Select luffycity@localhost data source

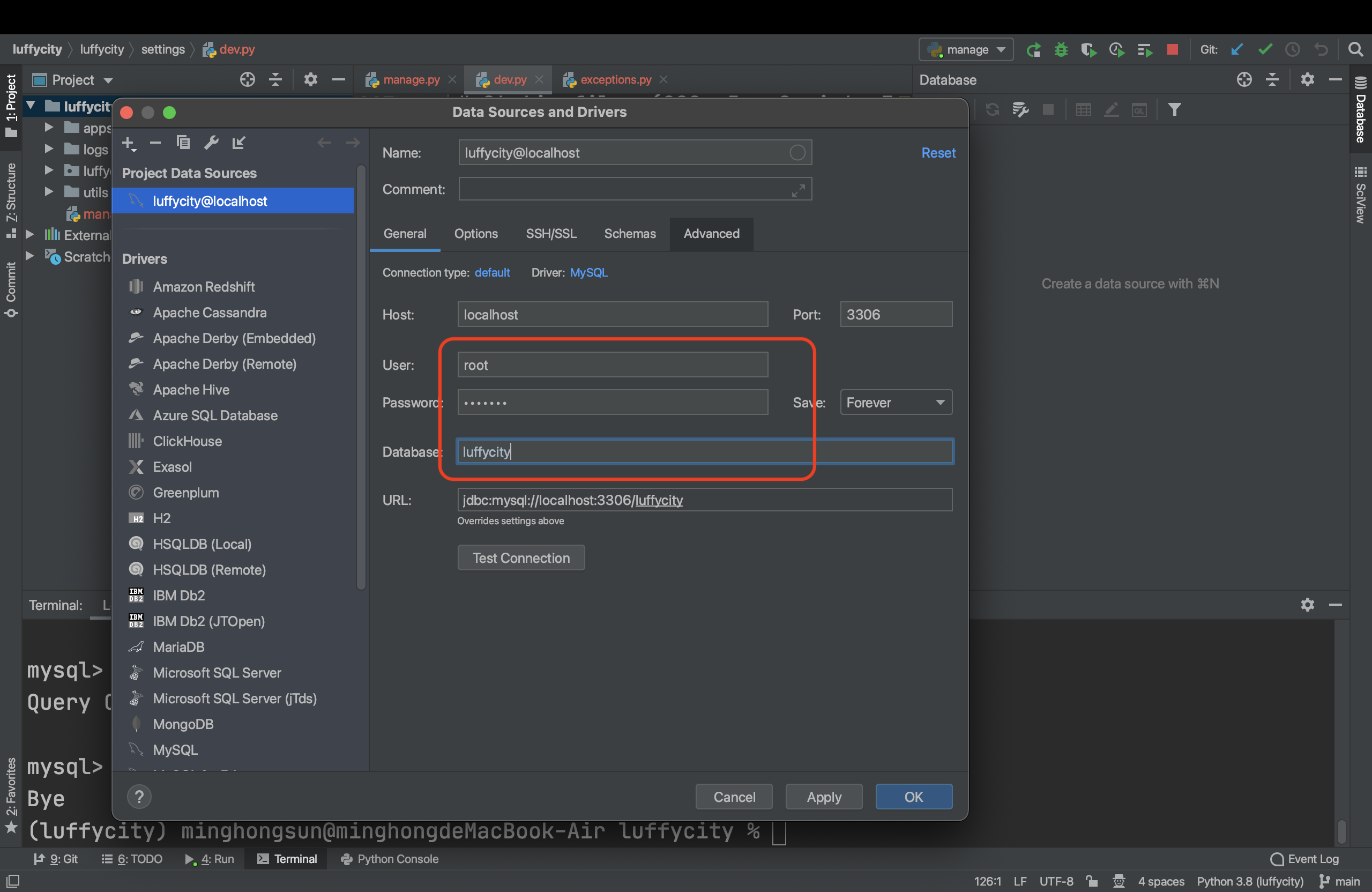(233, 200)
